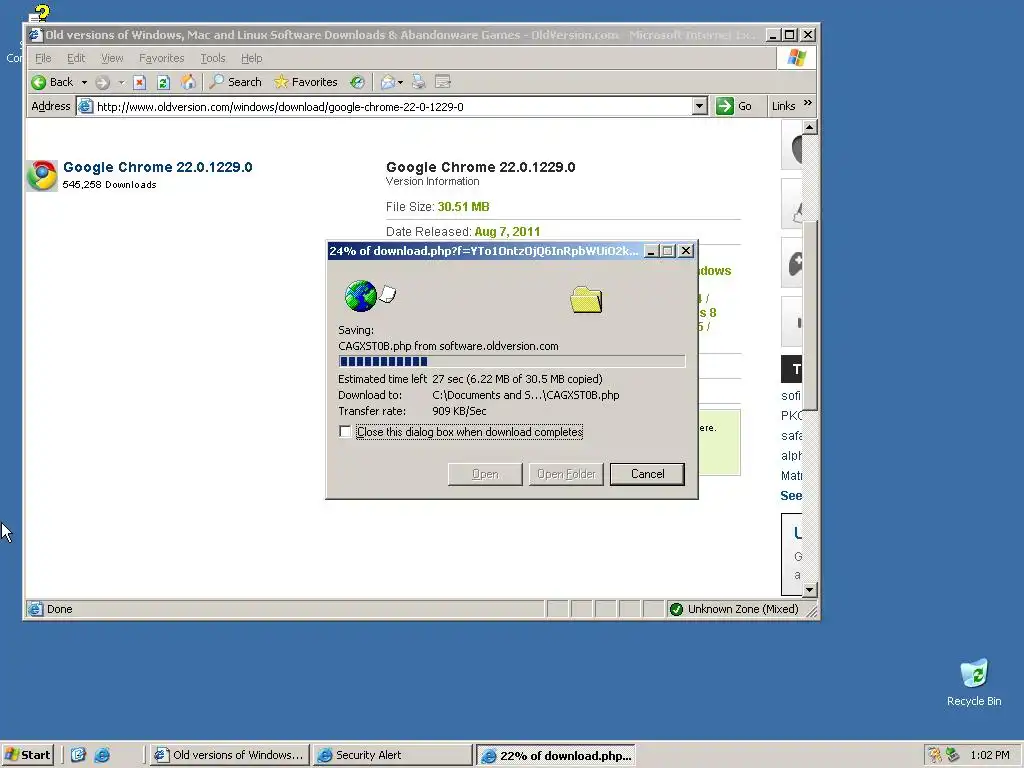Screen dimensions: 1024x768
Task: Open the View menu
Action: [112, 58]
